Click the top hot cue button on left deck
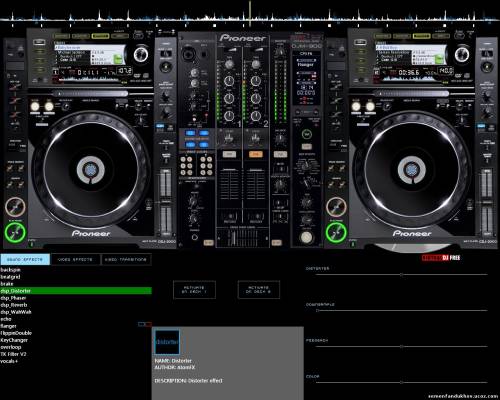500x400 pixels. click(15, 86)
